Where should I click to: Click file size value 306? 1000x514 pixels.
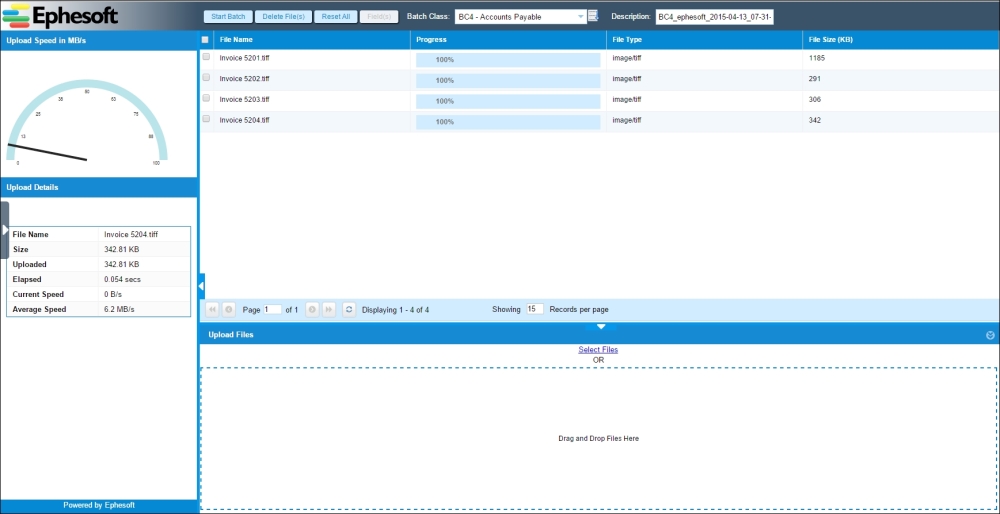pyautogui.click(x=814, y=99)
